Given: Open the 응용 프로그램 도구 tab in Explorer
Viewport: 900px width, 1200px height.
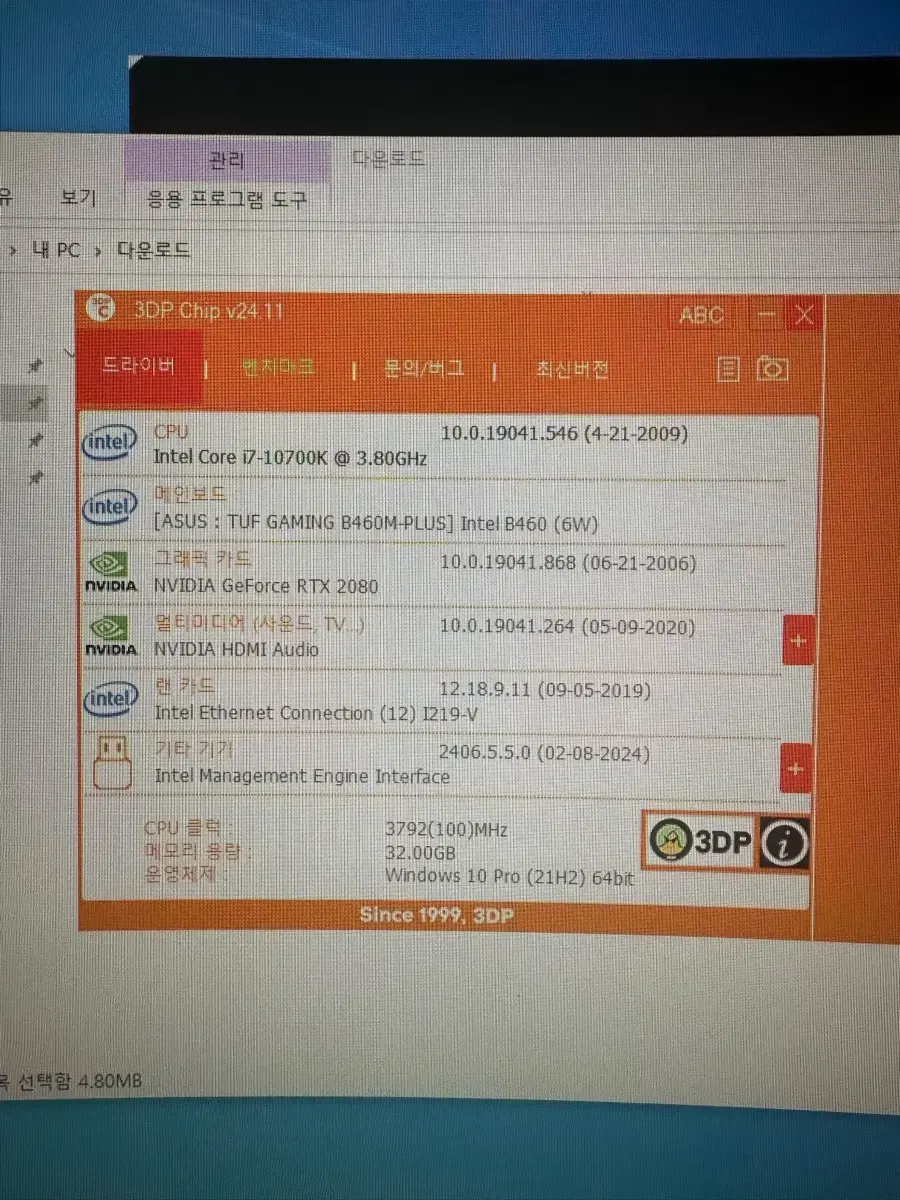Looking at the screenshot, I should point(227,199).
